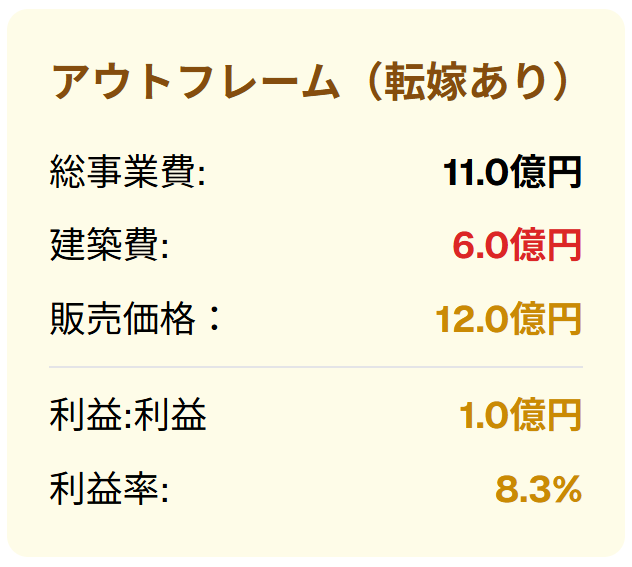Click the full-width colon after 販売価格
This screenshot has height=567, width=632.
pos(211,319)
